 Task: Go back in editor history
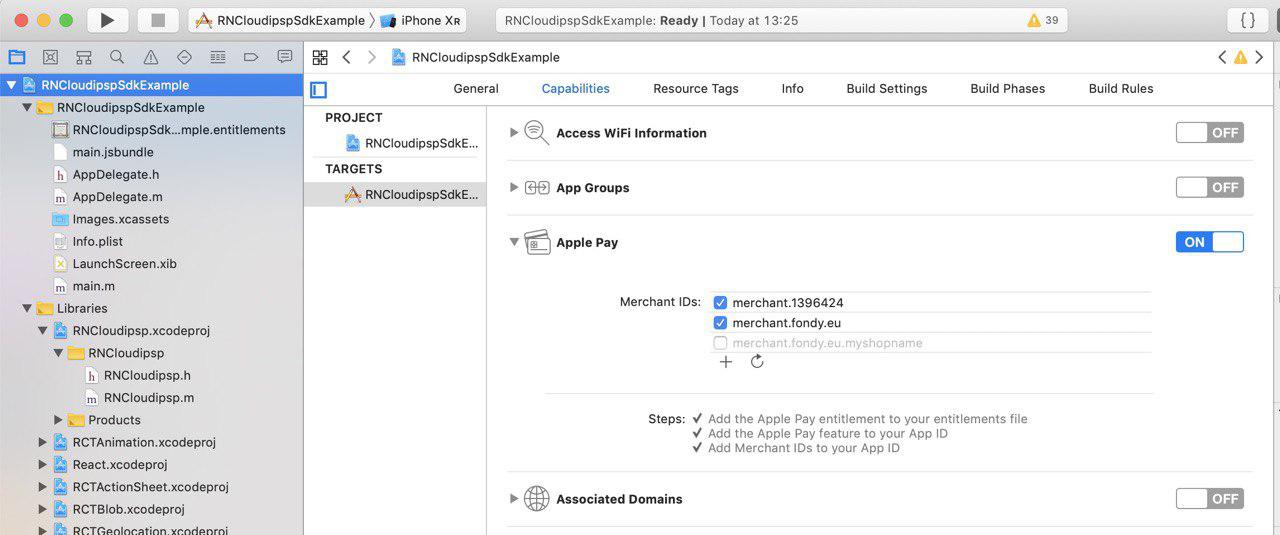(x=346, y=57)
